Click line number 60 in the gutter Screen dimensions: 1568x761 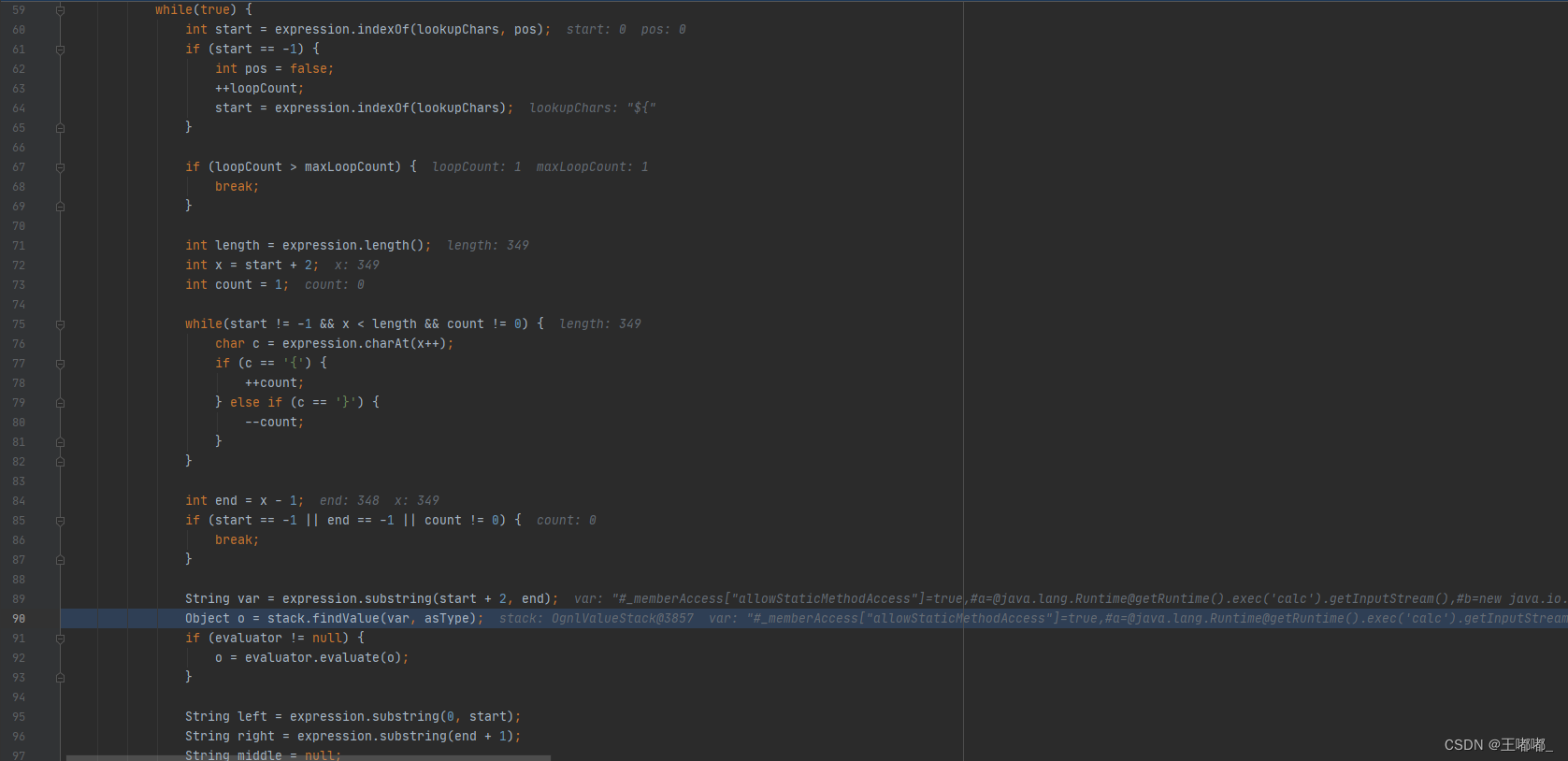coord(19,30)
